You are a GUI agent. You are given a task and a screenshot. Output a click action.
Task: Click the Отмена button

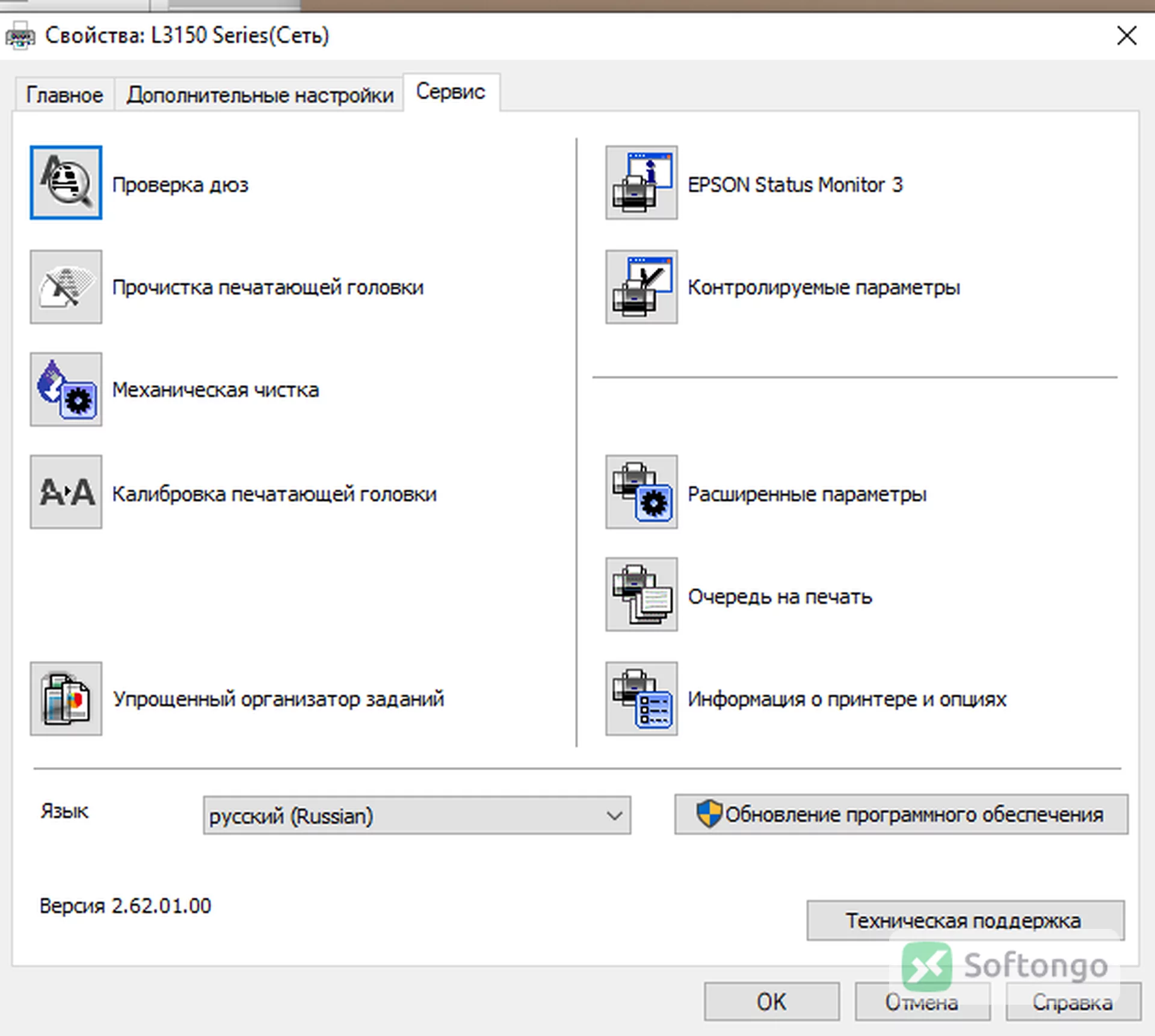[x=922, y=1002]
